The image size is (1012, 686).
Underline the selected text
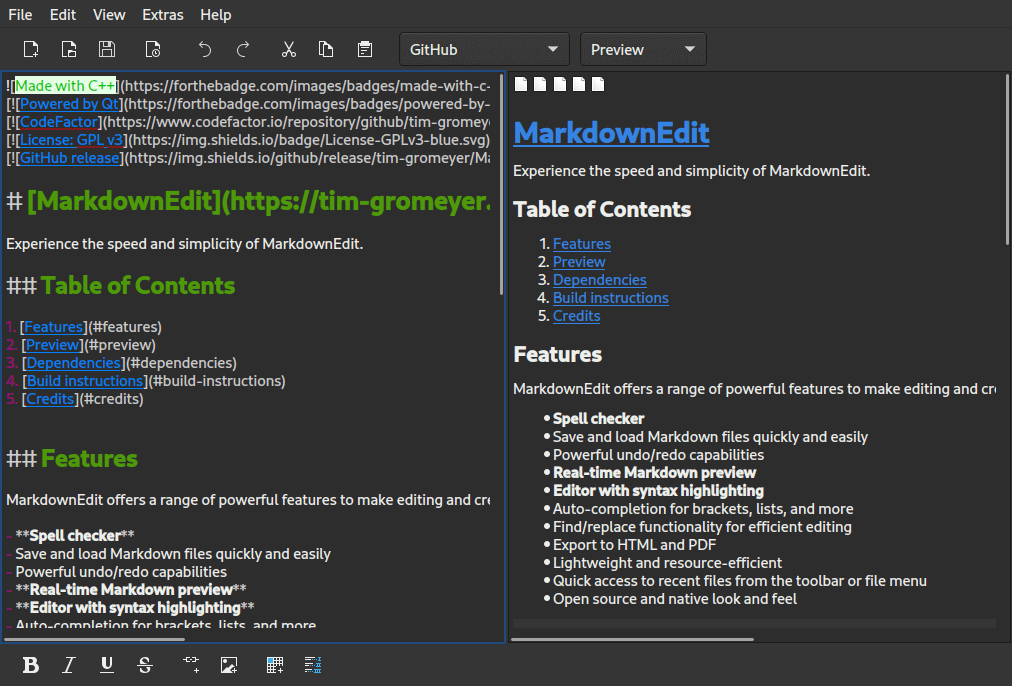point(106,665)
